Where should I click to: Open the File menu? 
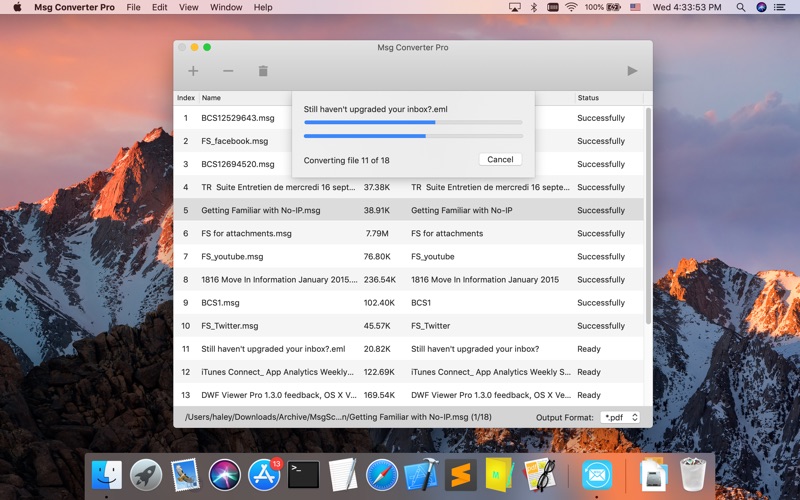click(133, 7)
